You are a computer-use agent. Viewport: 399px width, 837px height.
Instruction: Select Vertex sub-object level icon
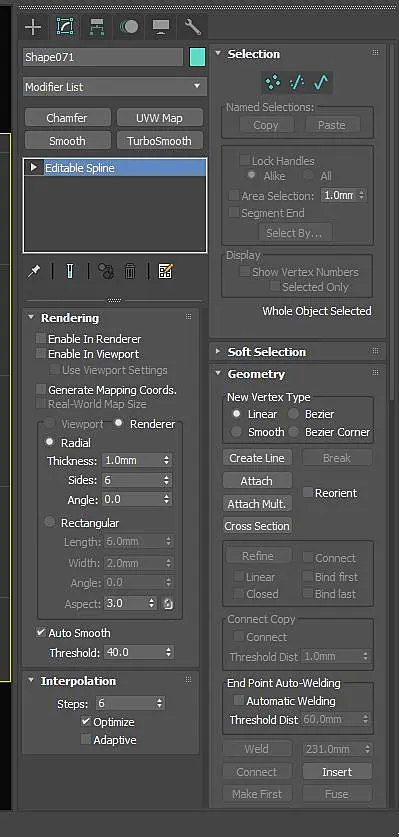tap(273, 82)
